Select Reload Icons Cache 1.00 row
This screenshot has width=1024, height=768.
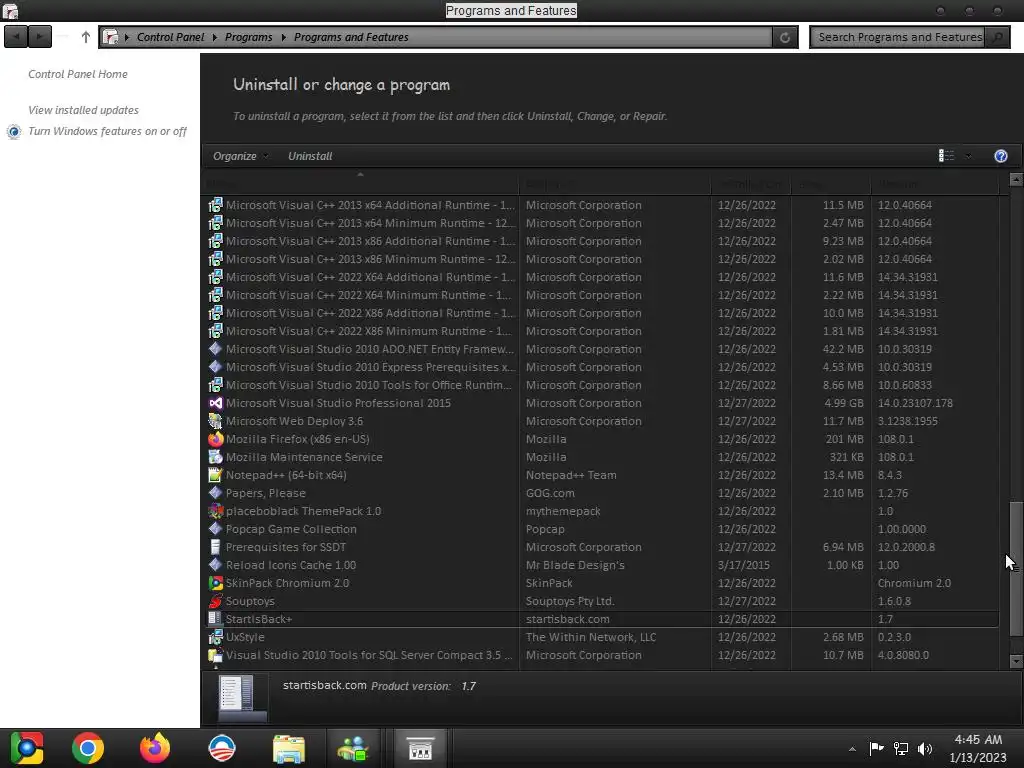pyautogui.click(x=603, y=565)
